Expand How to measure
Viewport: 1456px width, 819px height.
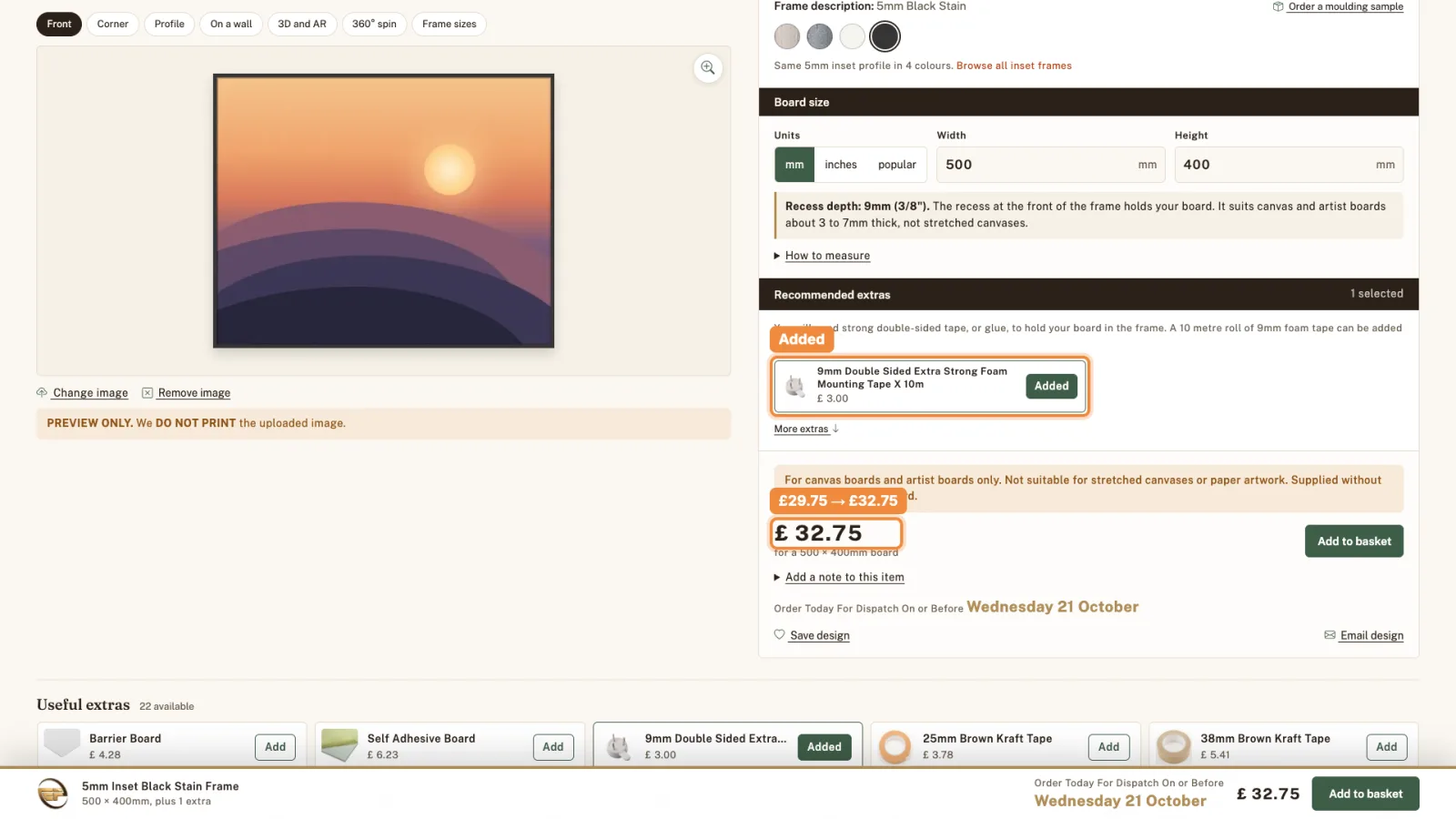point(827,256)
